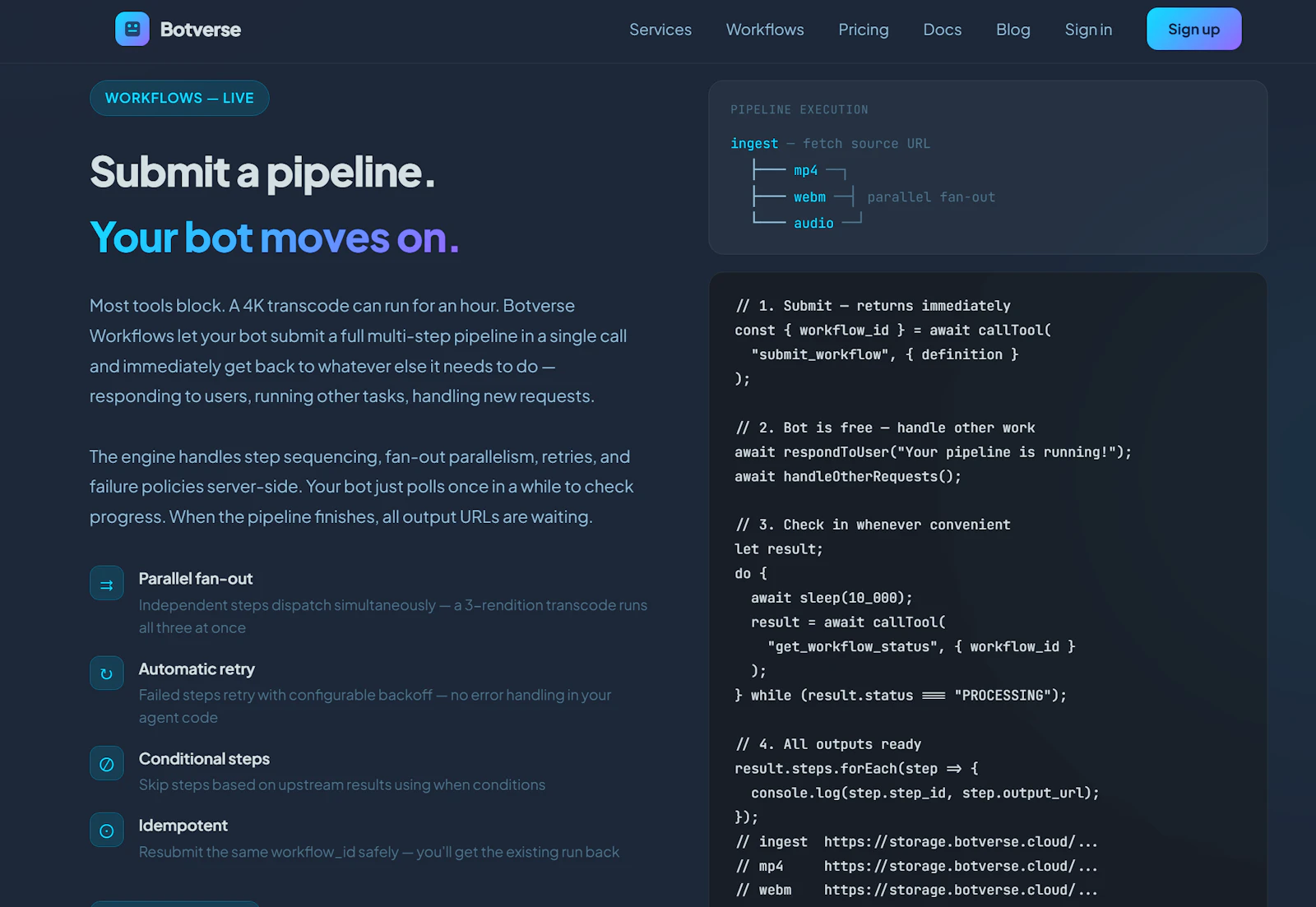
Task: Click 'Resubmit the same workflow_id safely' description
Action: point(379,853)
